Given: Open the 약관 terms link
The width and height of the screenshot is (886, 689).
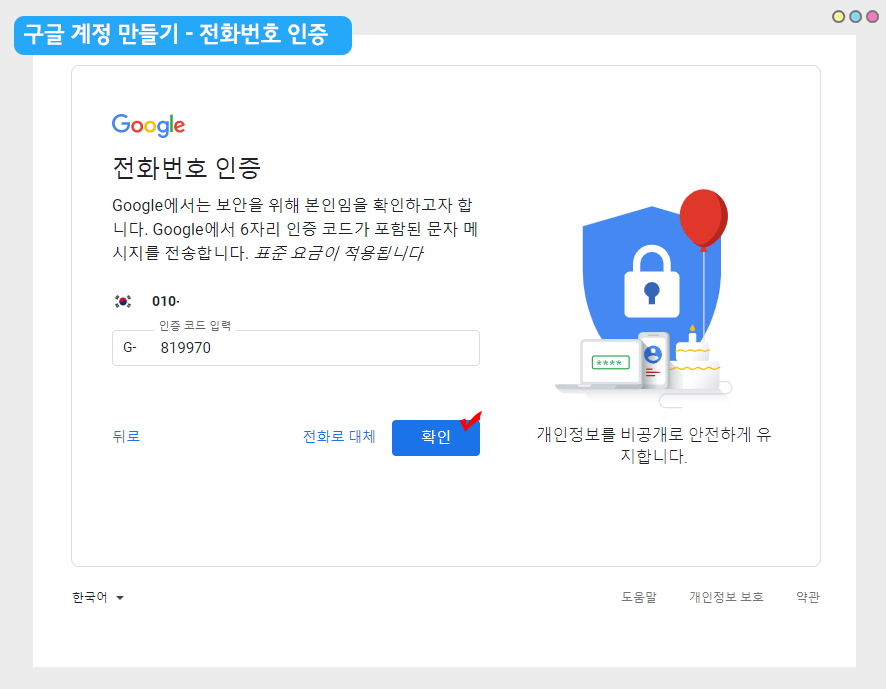Looking at the screenshot, I should pyautogui.click(x=808, y=597).
